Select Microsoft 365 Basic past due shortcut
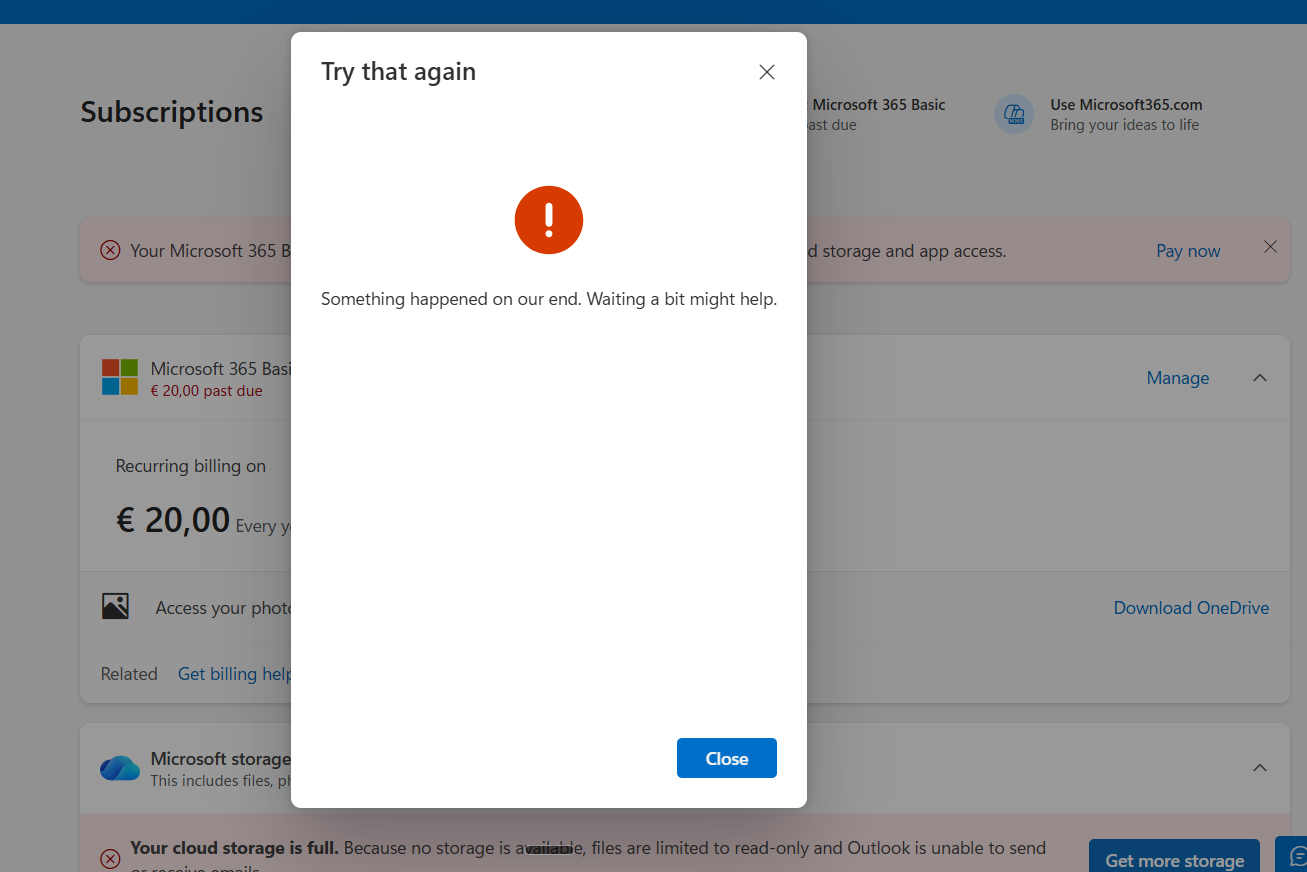 878,114
